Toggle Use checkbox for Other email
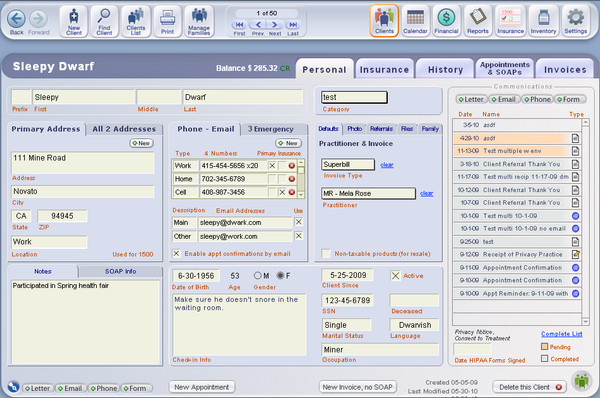600x398 pixels. tap(298, 236)
